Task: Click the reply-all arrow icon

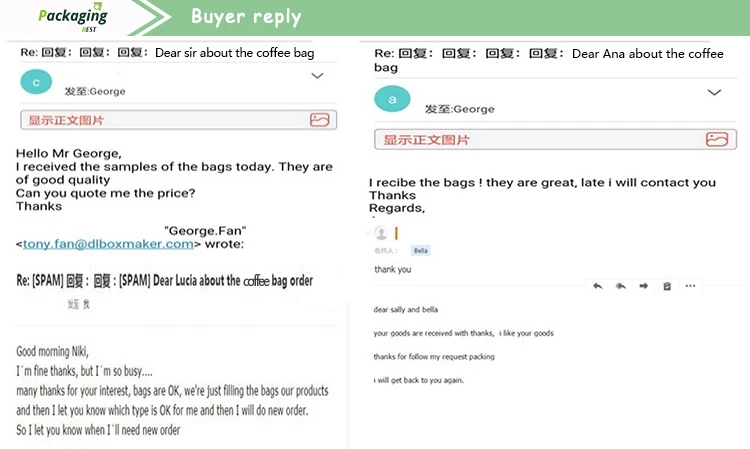Action: 620,286
